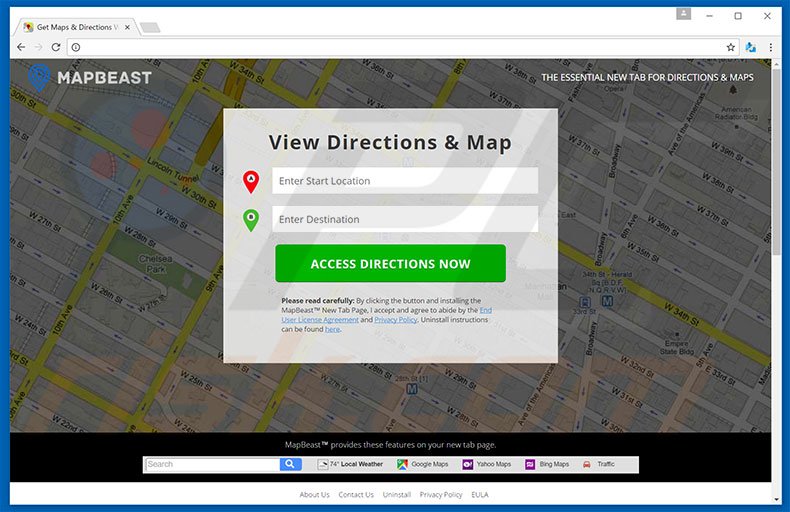Click the browser address bar
This screenshot has height=512, width=790.
coord(401,47)
